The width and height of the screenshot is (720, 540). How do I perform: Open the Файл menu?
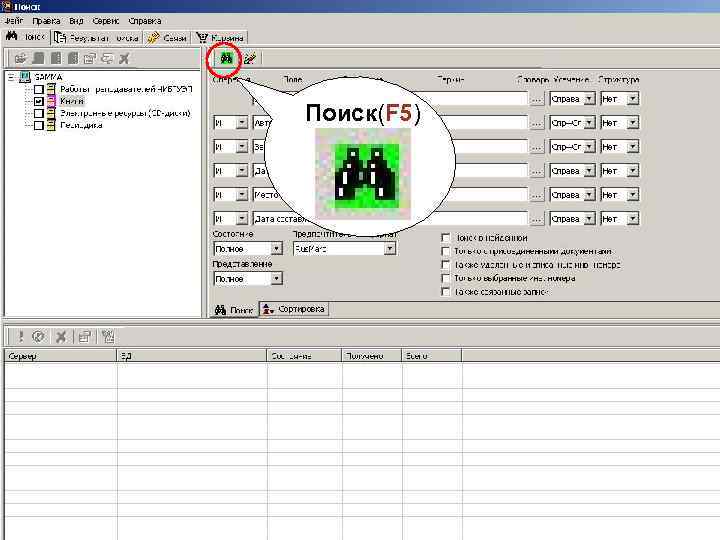pyautogui.click(x=14, y=21)
